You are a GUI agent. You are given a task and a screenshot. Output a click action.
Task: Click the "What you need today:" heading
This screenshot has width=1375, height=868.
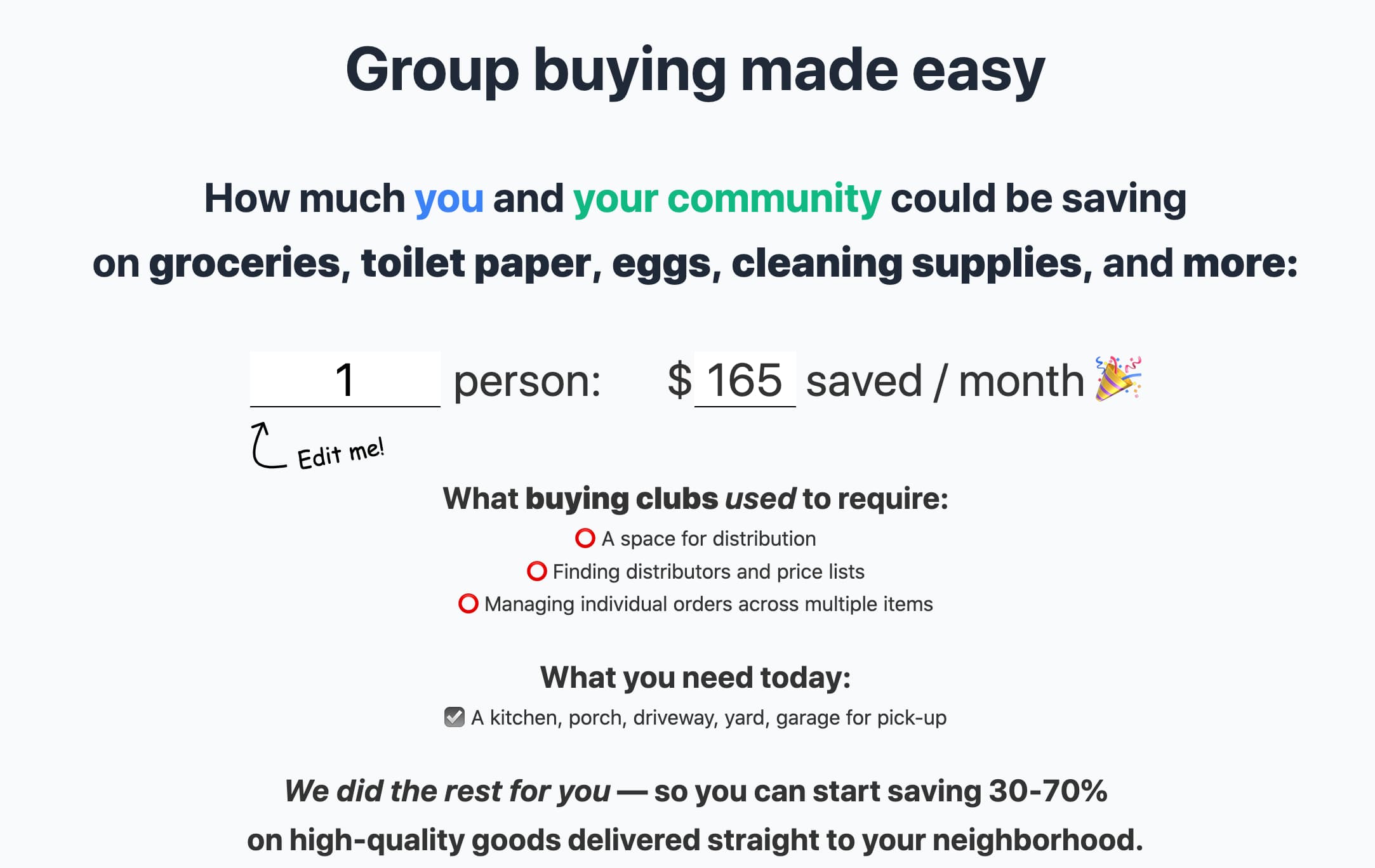695,678
